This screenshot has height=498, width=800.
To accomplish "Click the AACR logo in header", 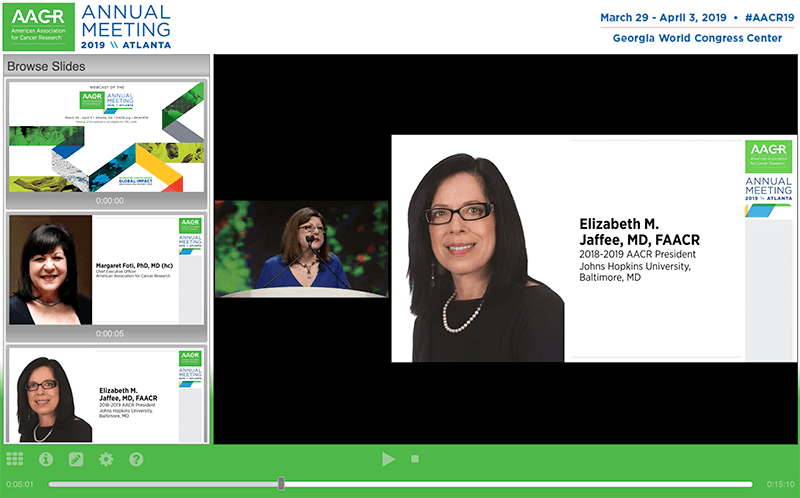I will (39, 27).
